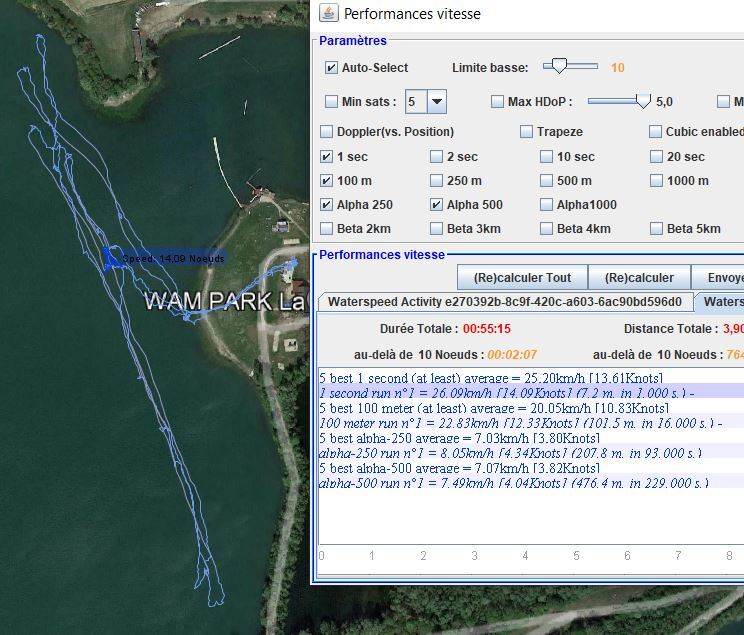Click the Limite basse slider handle
744x635 pixels.
click(560, 67)
